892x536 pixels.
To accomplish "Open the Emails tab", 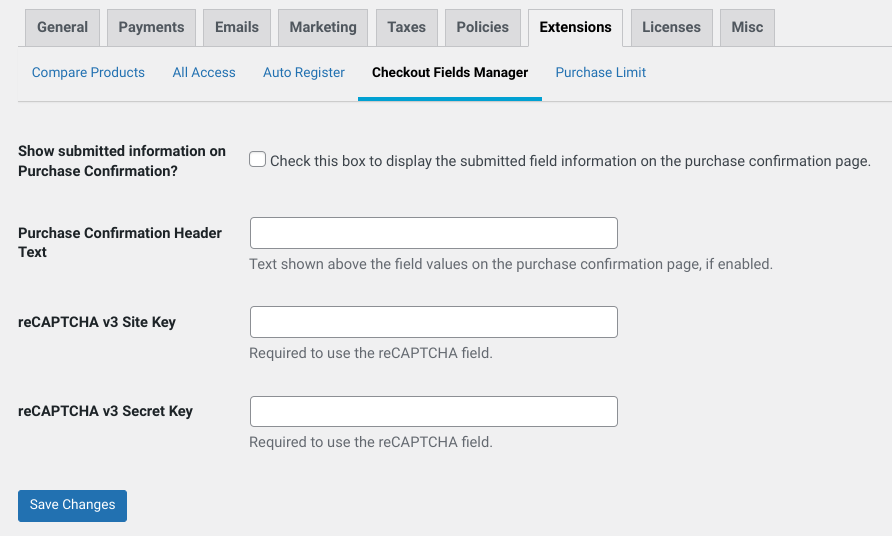I will pos(237,27).
